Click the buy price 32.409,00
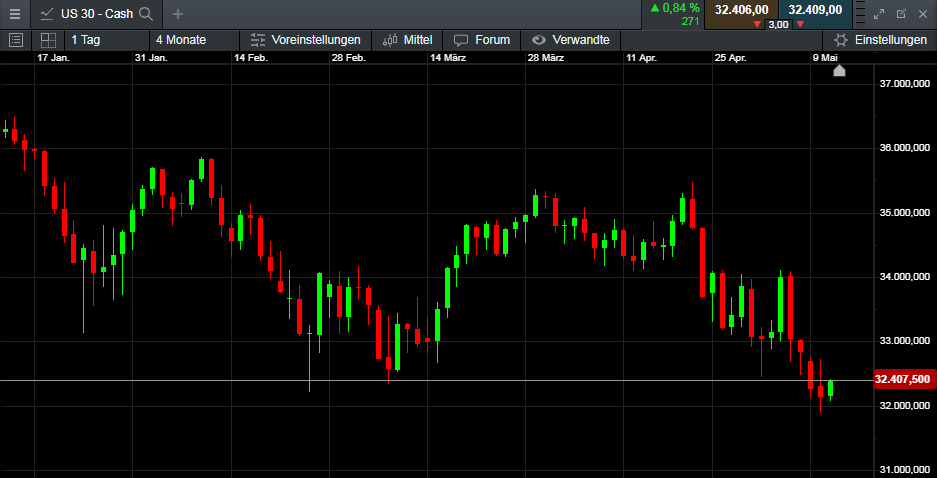937x478 pixels. pyautogui.click(x=814, y=10)
